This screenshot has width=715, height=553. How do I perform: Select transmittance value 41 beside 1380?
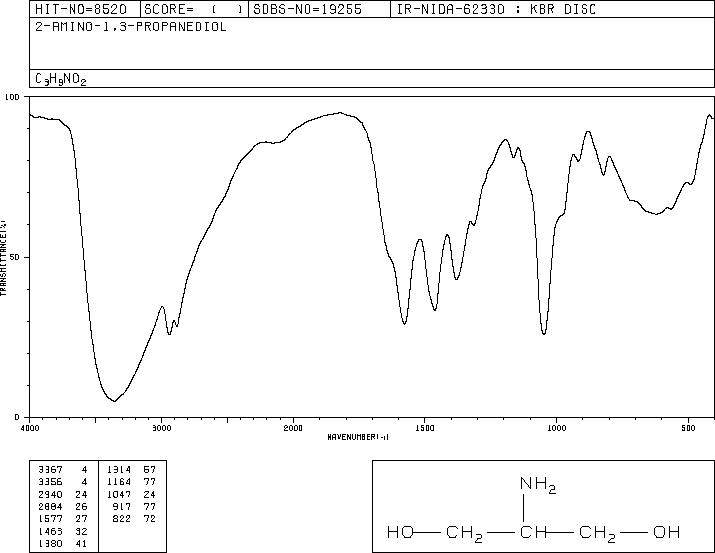pyautogui.click(x=81, y=544)
